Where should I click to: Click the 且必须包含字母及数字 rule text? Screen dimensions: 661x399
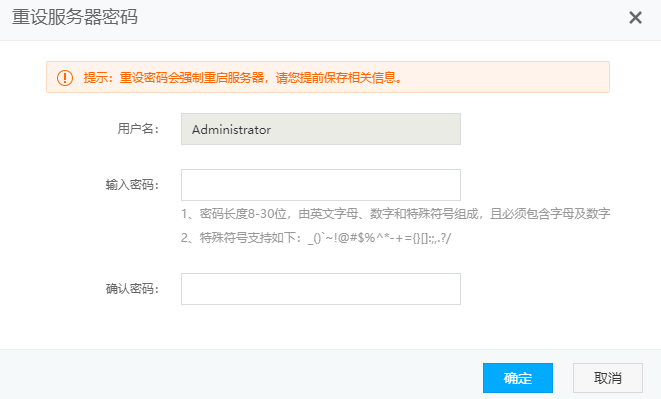[x=550, y=214]
